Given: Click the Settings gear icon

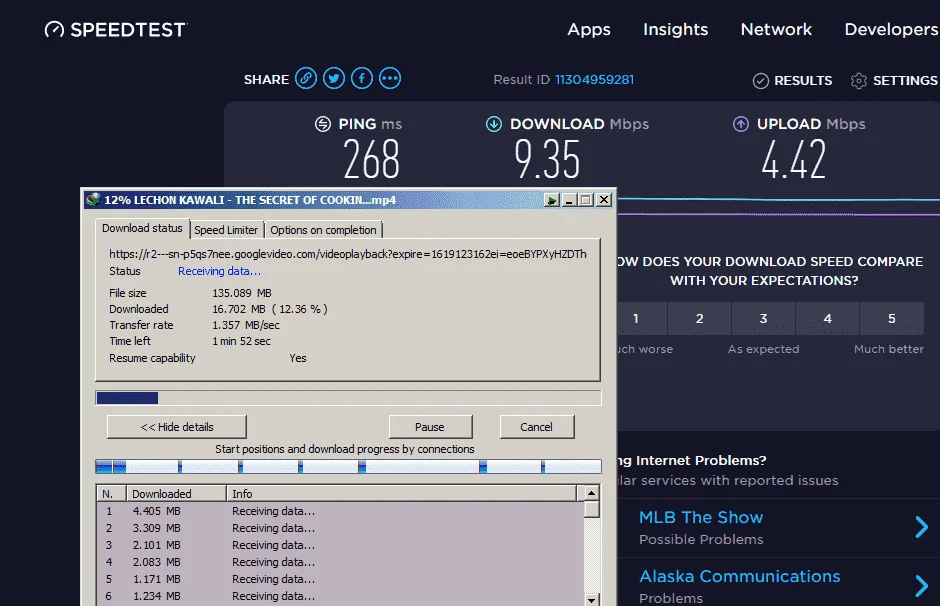Looking at the screenshot, I should coord(859,81).
